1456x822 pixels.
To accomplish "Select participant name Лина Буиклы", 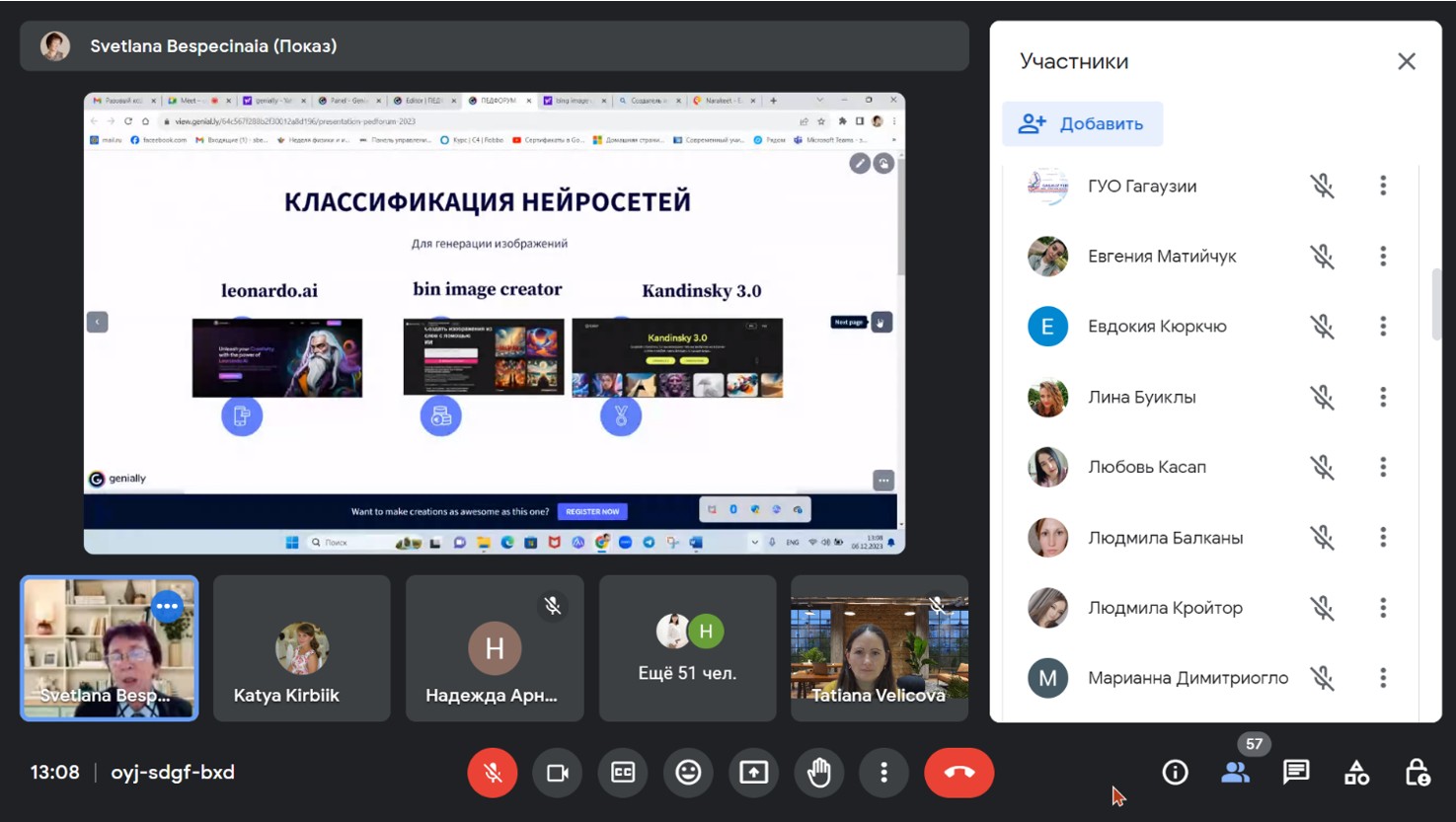I will coord(1142,397).
